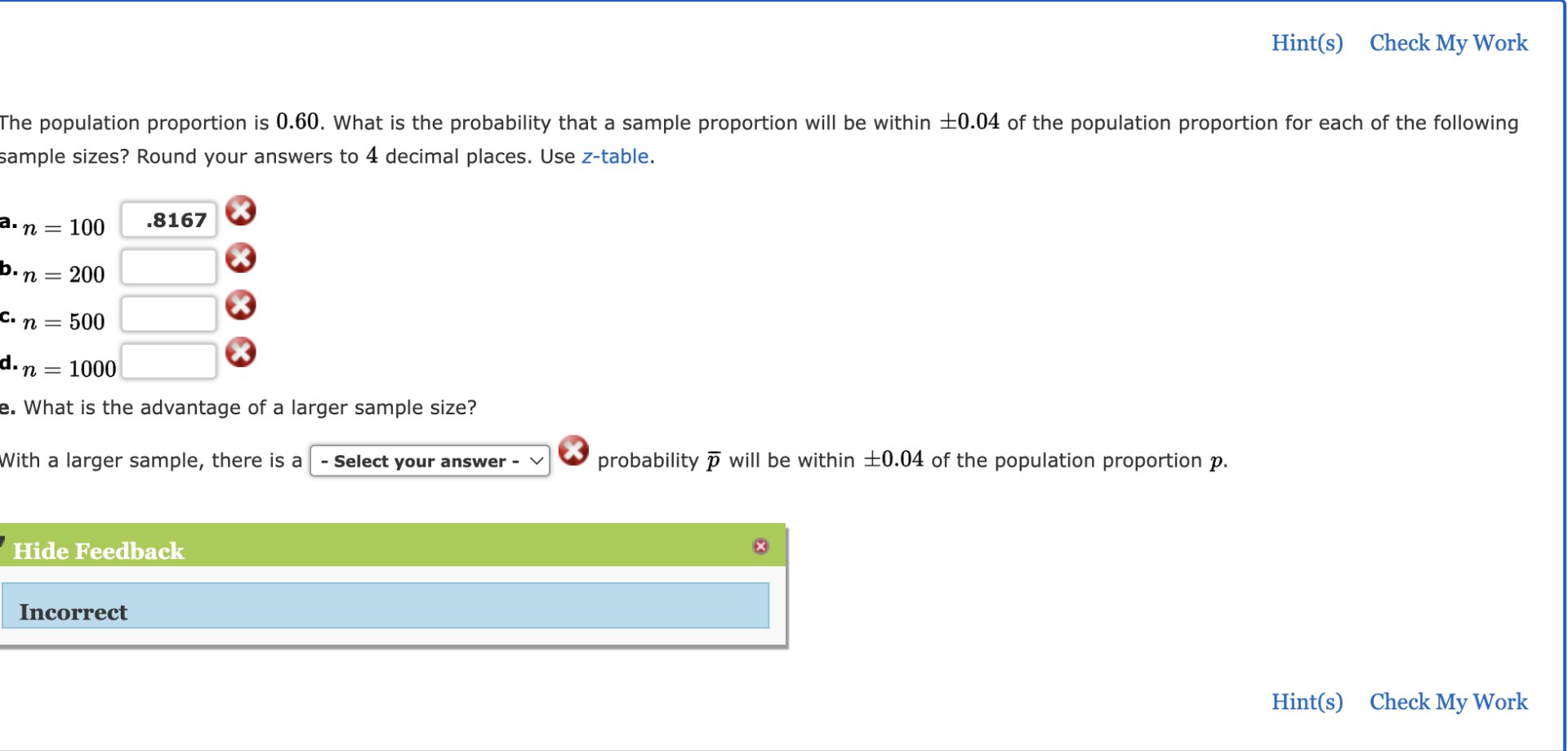Image resolution: width=1568 pixels, height=751 pixels.
Task: Click the top Hint(s) option
Action: (x=1307, y=42)
